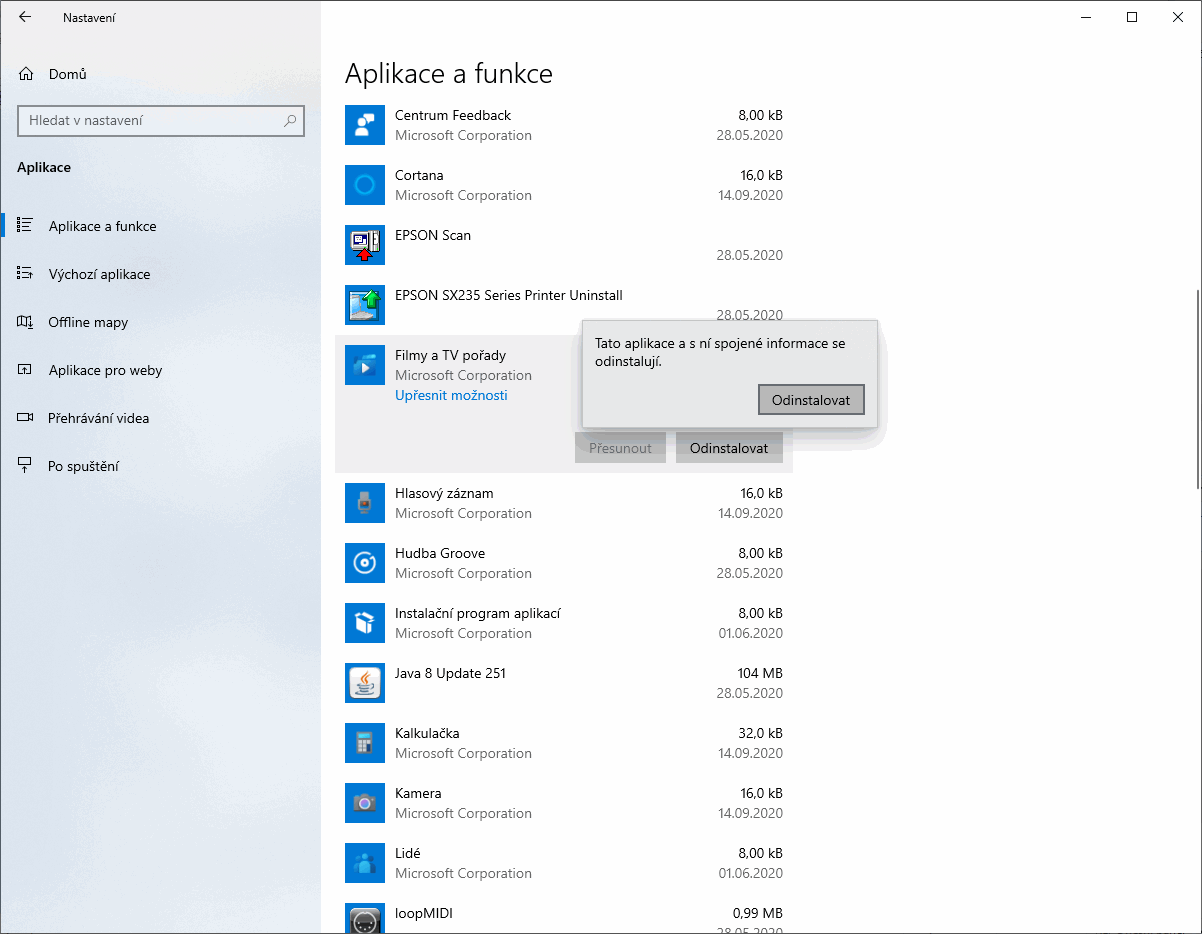Click the Centrum Feedback app icon
The image size is (1202, 934).
[365, 125]
